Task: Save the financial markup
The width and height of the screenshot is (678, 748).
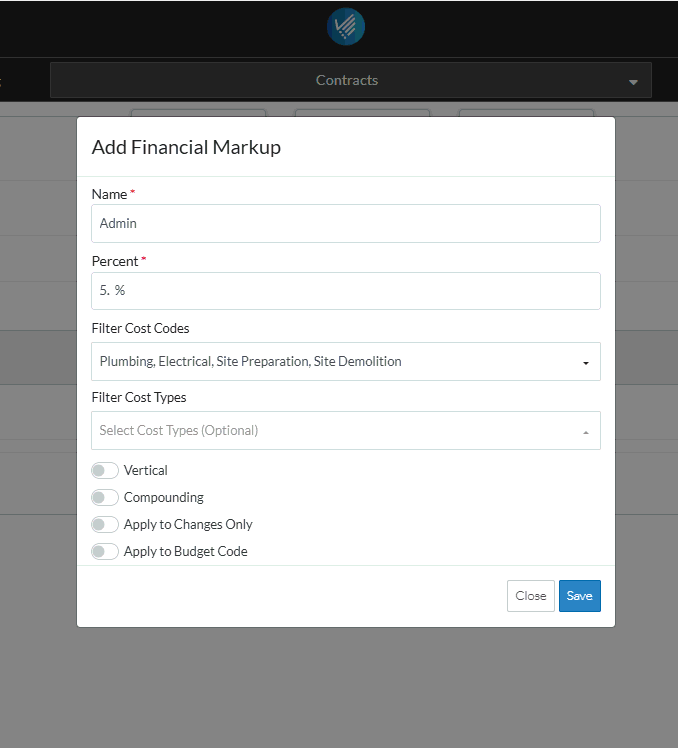Action: pyautogui.click(x=579, y=596)
